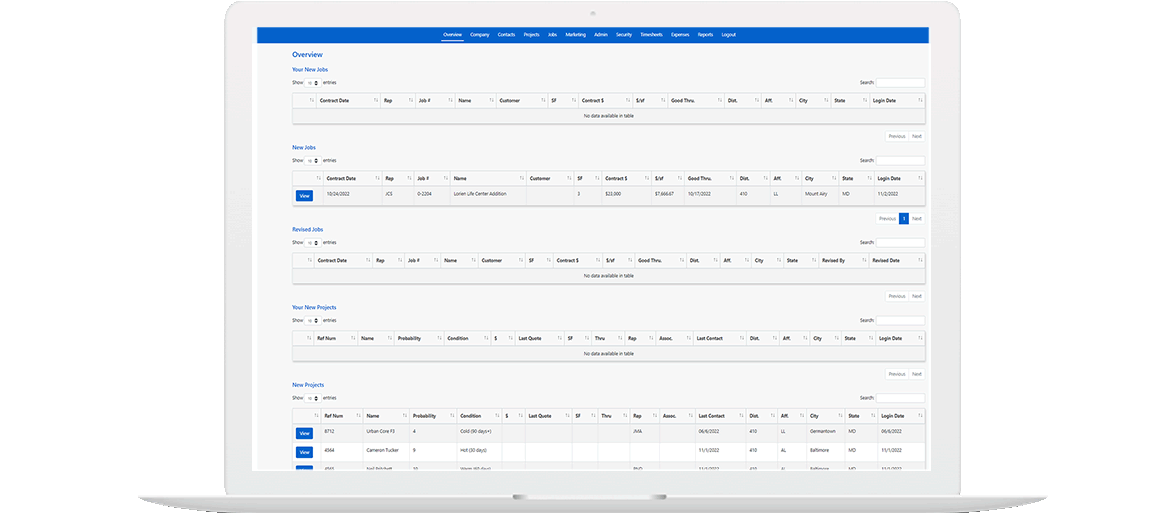This screenshot has width=1150, height=515.
Task: Sort New Projects by Probability
Action: point(433,416)
